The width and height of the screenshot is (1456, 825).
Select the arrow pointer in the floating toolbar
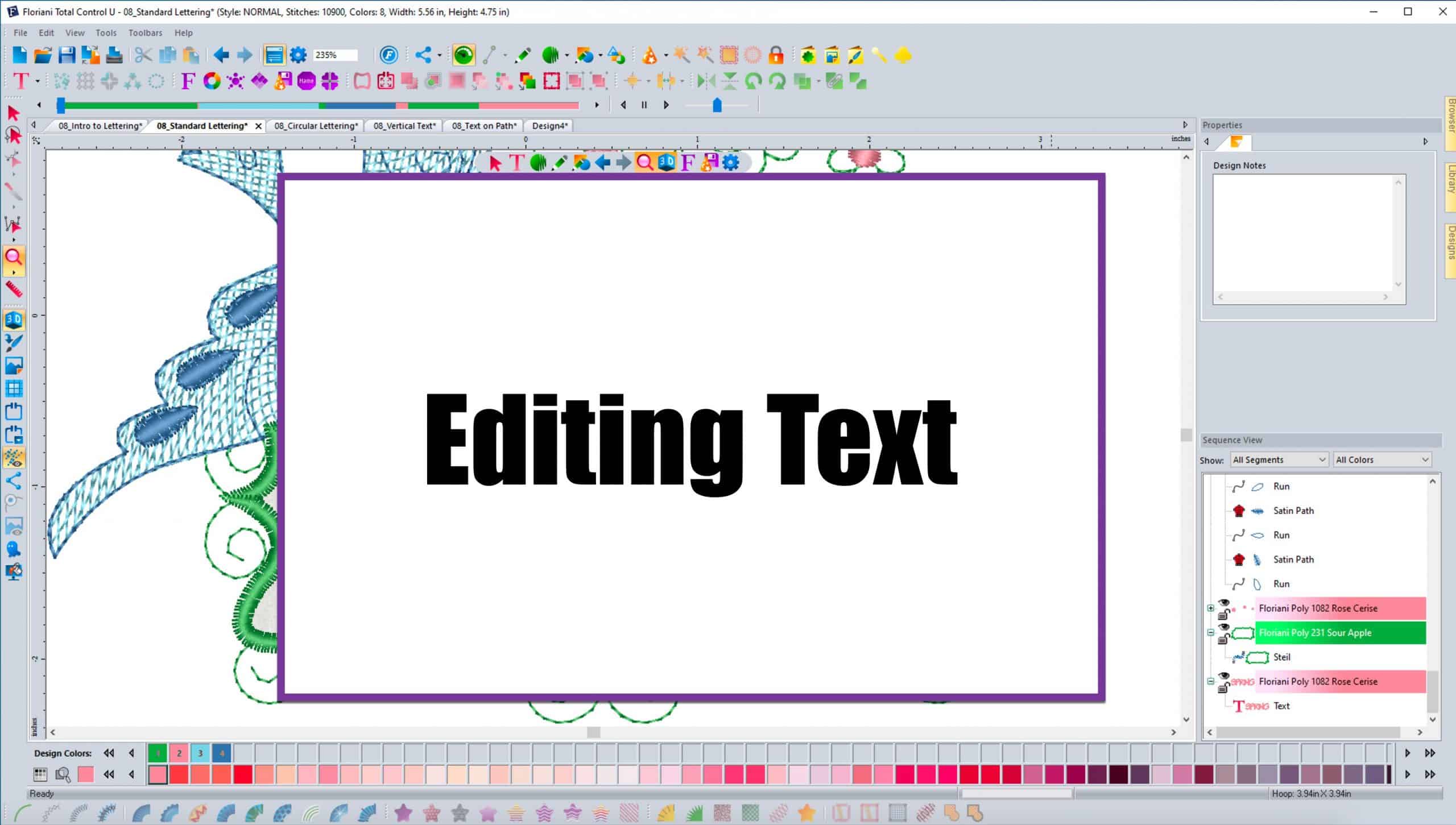[494, 162]
